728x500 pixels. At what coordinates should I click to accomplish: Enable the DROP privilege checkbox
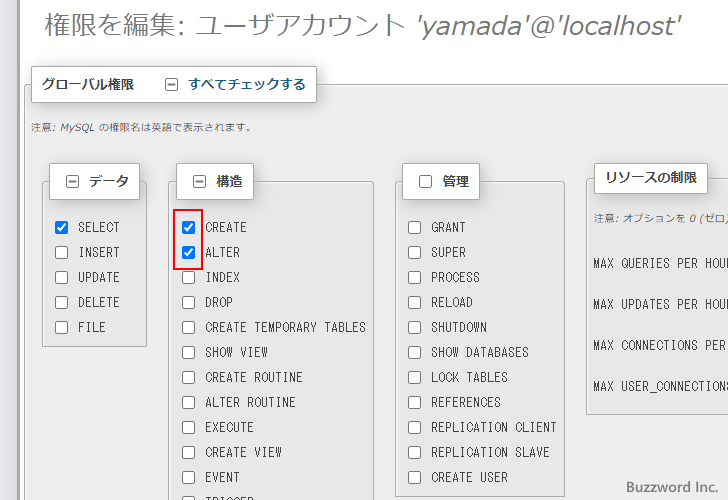coord(188,303)
